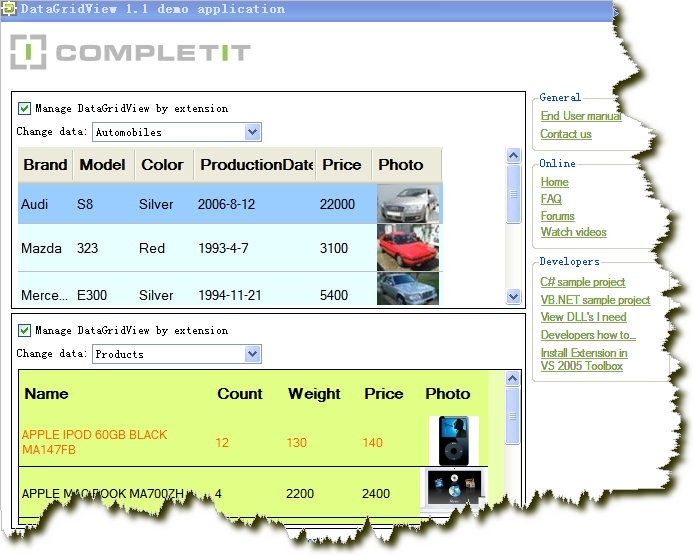Click scroll up arrow in the automobiles grid
693x556 pixels.
pyautogui.click(x=513, y=155)
